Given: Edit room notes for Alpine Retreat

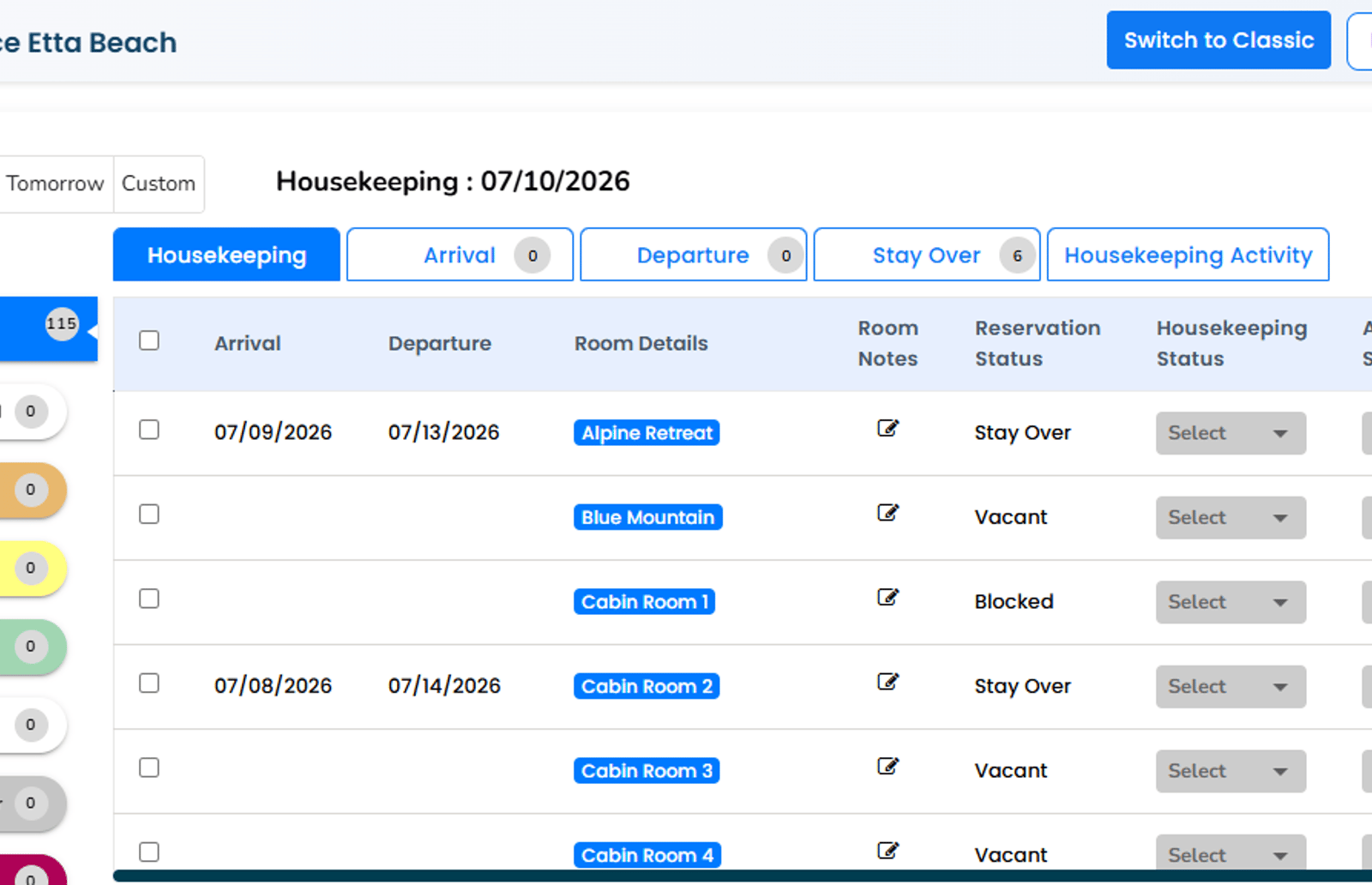Looking at the screenshot, I should pos(888,428).
